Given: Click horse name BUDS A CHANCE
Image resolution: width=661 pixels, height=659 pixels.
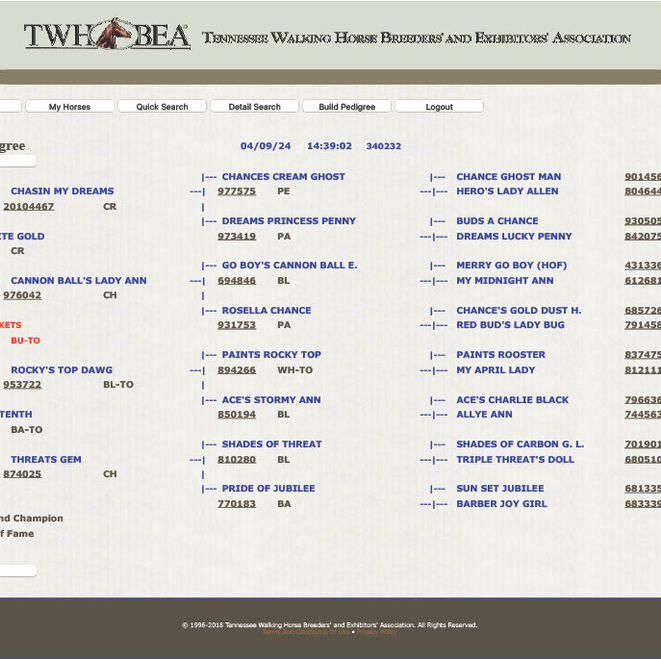Looking at the screenshot, I should (497, 221).
